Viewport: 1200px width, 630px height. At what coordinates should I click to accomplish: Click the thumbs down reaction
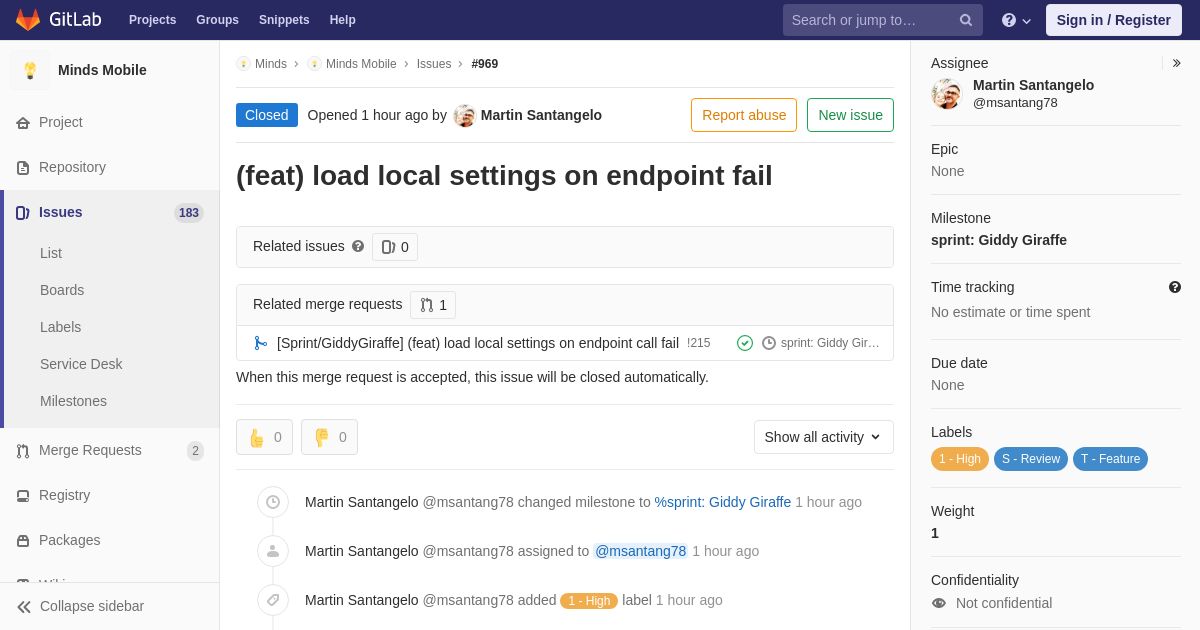pyautogui.click(x=329, y=437)
